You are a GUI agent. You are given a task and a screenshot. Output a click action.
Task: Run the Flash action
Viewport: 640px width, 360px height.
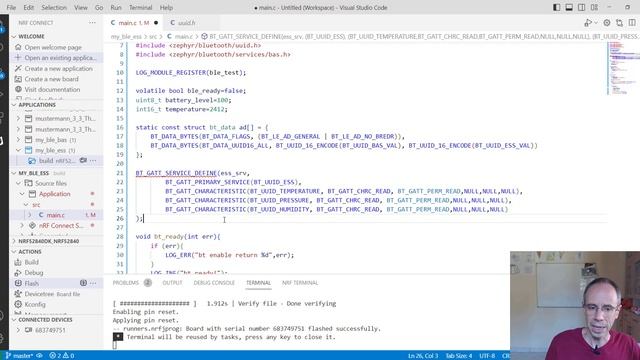[31, 283]
